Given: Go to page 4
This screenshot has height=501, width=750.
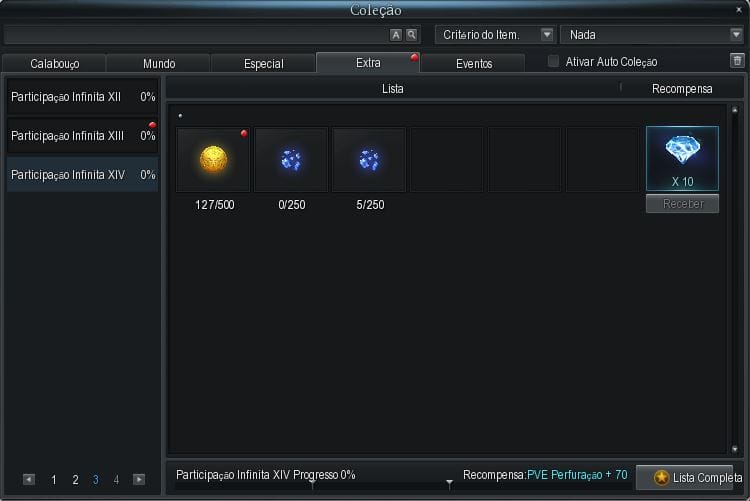Looking at the screenshot, I should [116, 479].
